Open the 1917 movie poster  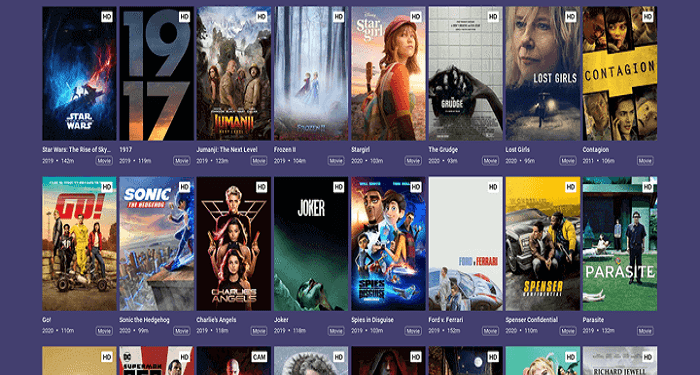pyautogui.click(x=157, y=73)
